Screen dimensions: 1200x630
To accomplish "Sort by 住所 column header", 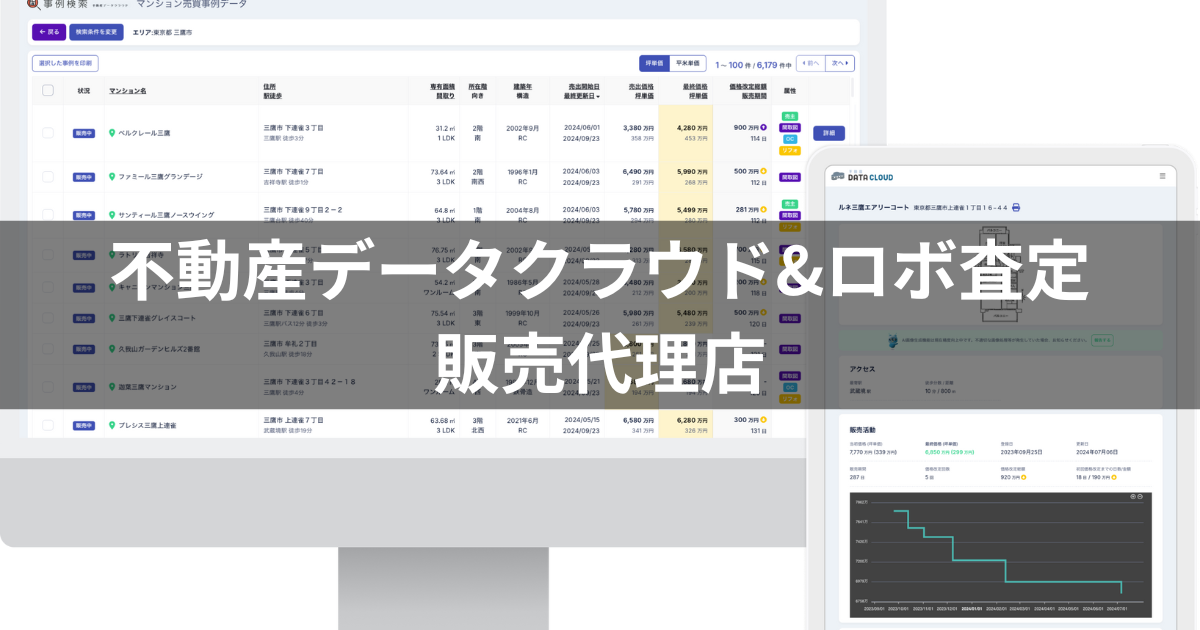I will (270, 86).
